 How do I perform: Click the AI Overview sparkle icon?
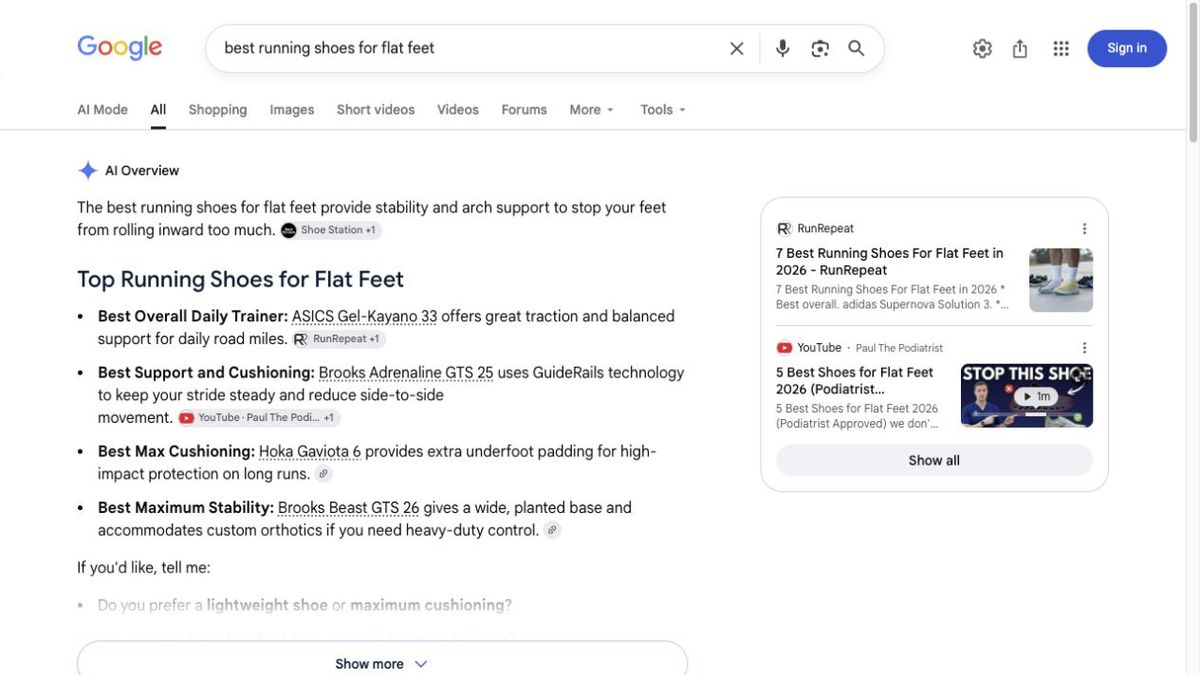point(88,170)
